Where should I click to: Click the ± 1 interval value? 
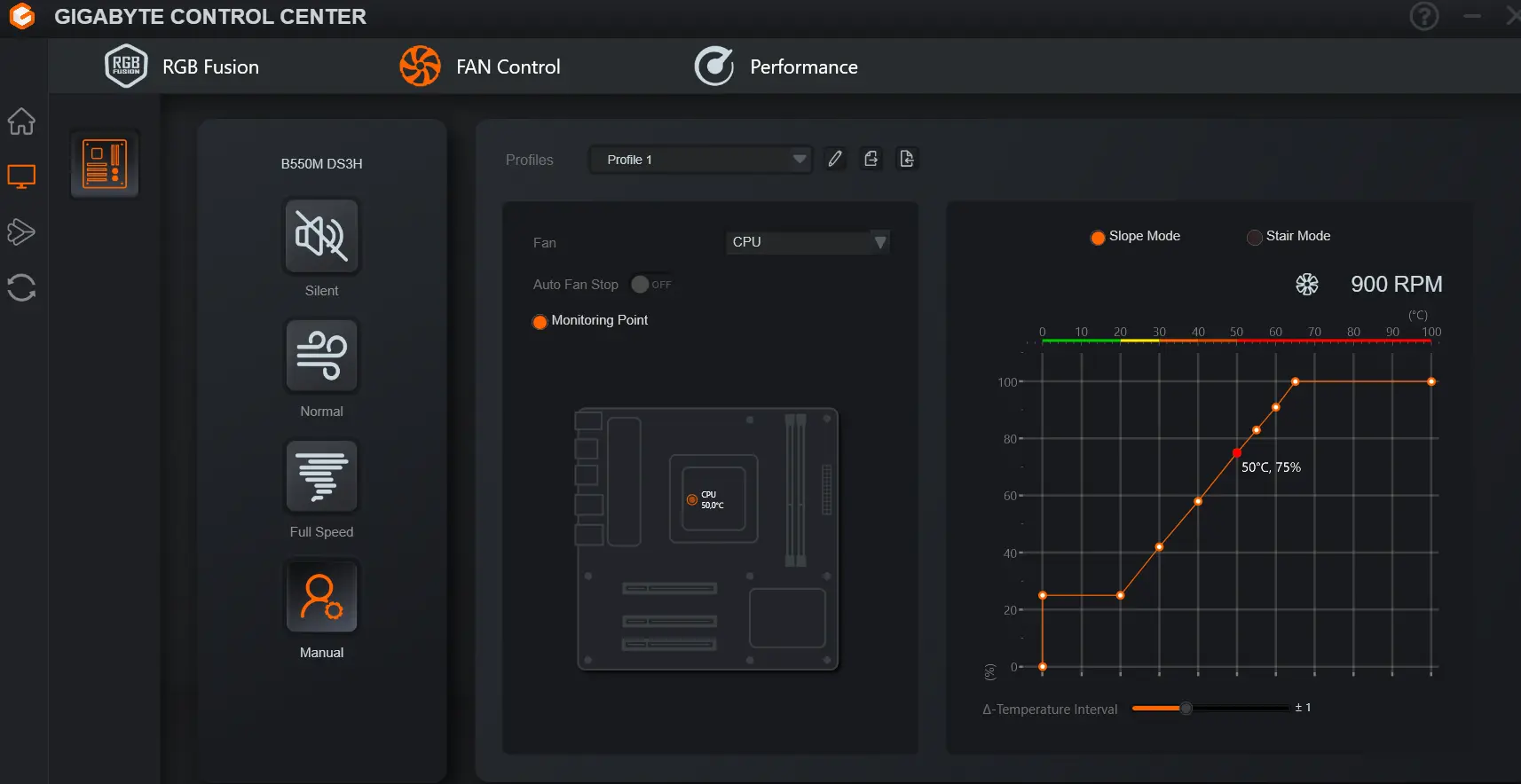(1303, 708)
